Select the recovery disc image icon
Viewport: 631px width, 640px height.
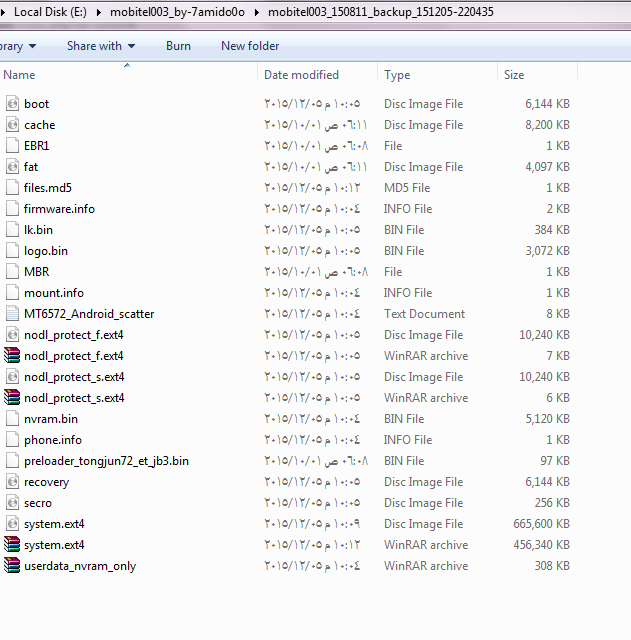[x=13, y=482]
